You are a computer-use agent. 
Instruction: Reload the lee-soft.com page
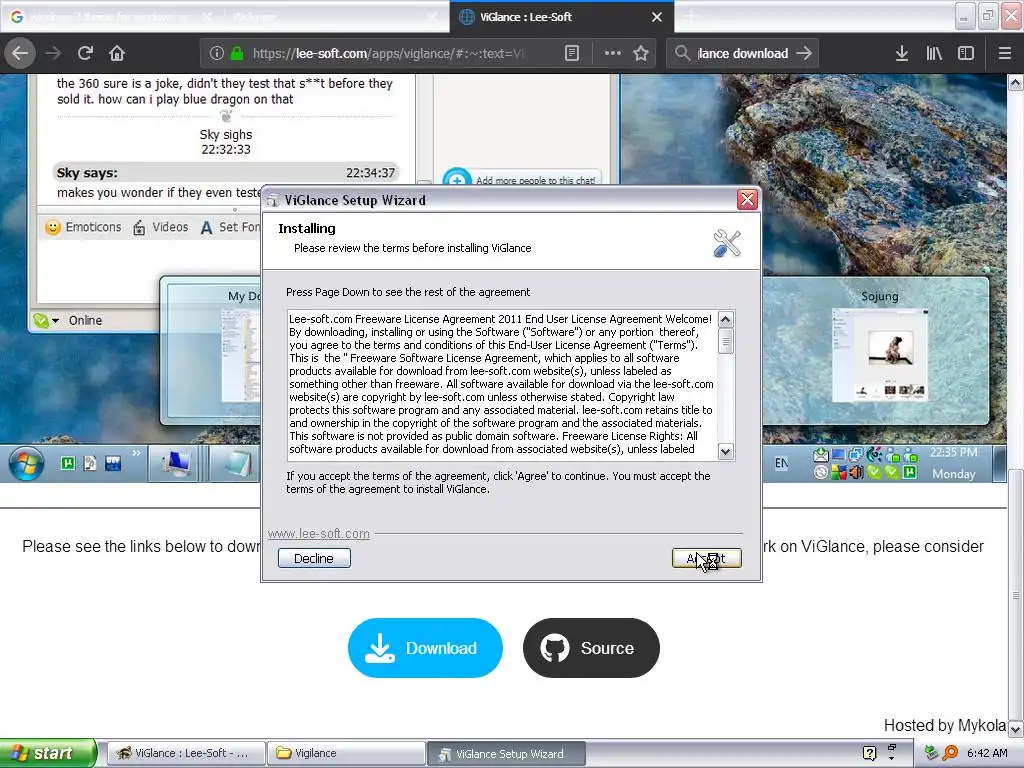[85, 54]
